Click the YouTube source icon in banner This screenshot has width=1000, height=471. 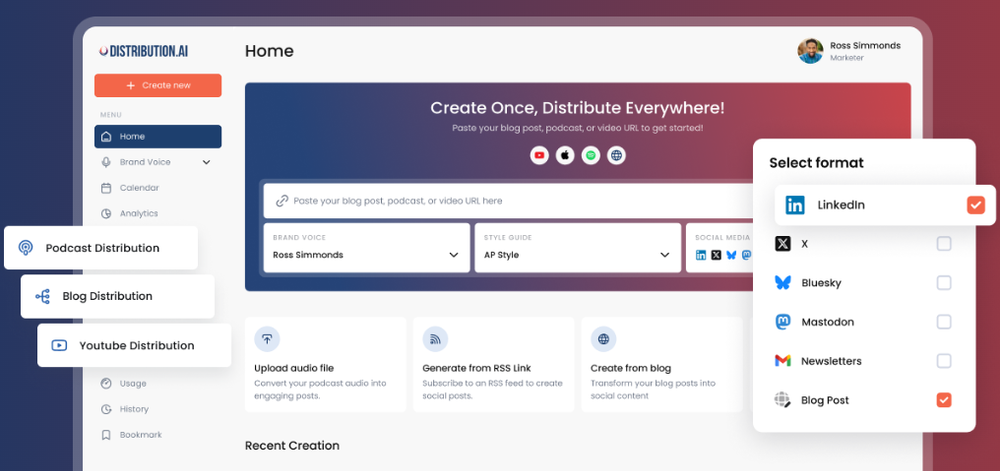(x=540, y=155)
